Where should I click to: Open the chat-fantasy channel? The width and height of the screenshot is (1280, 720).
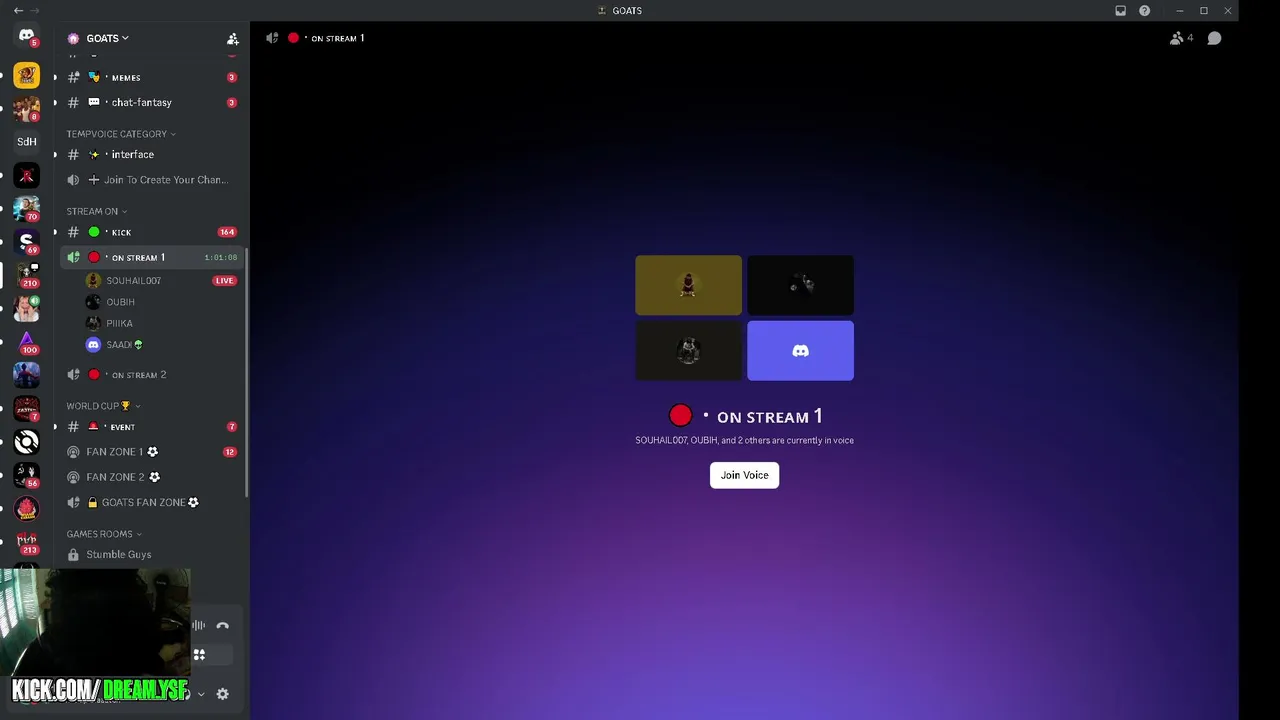click(150, 102)
